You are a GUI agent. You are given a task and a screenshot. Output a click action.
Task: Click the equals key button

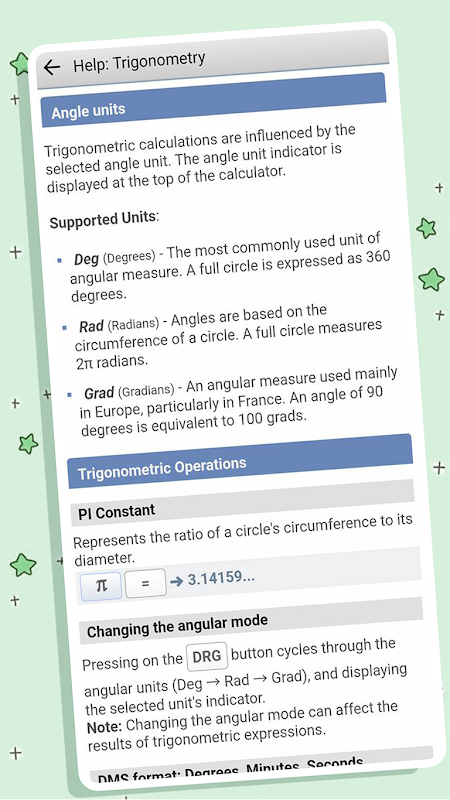[145, 583]
